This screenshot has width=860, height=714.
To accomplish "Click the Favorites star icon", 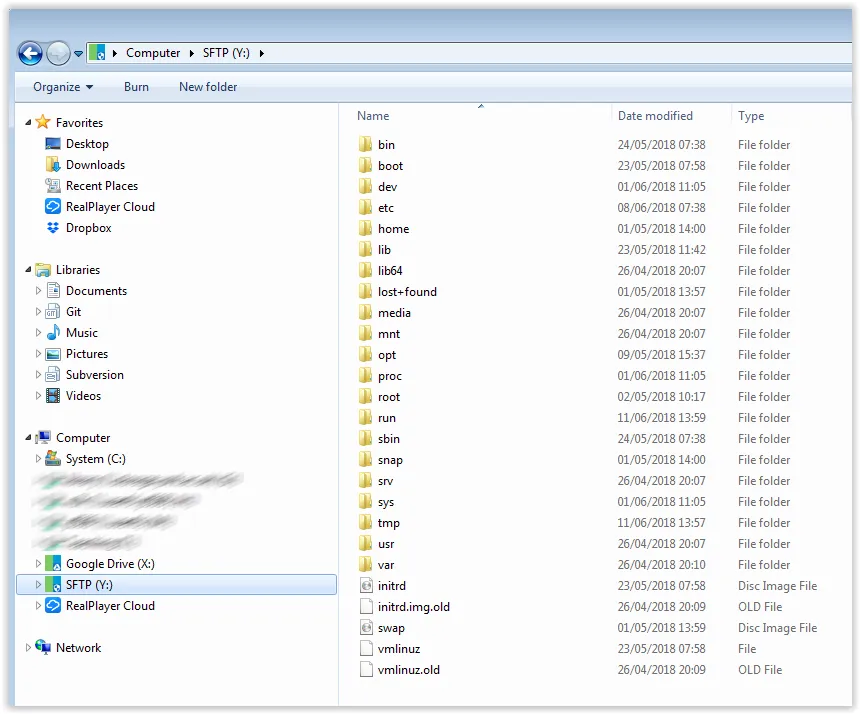I will [x=43, y=122].
